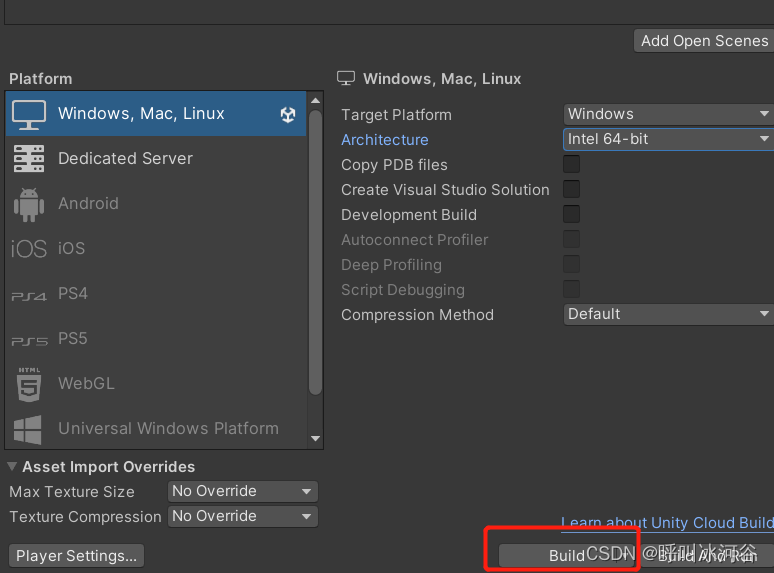Open the Max Texture Size dropdown
Image resolution: width=774 pixels, height=573 pixels.
243,491
